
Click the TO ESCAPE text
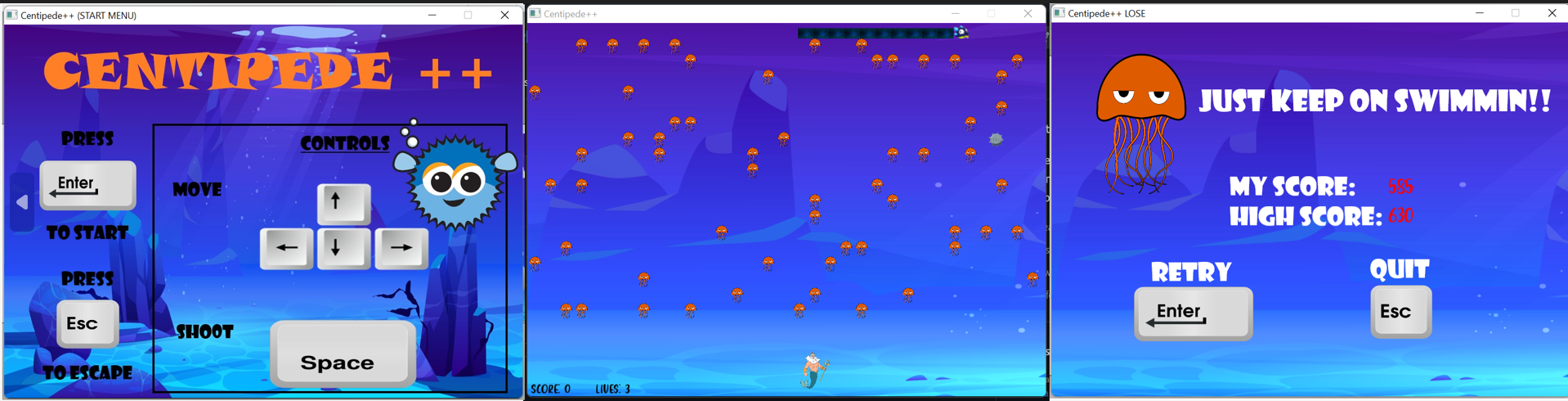coord(87,373)
